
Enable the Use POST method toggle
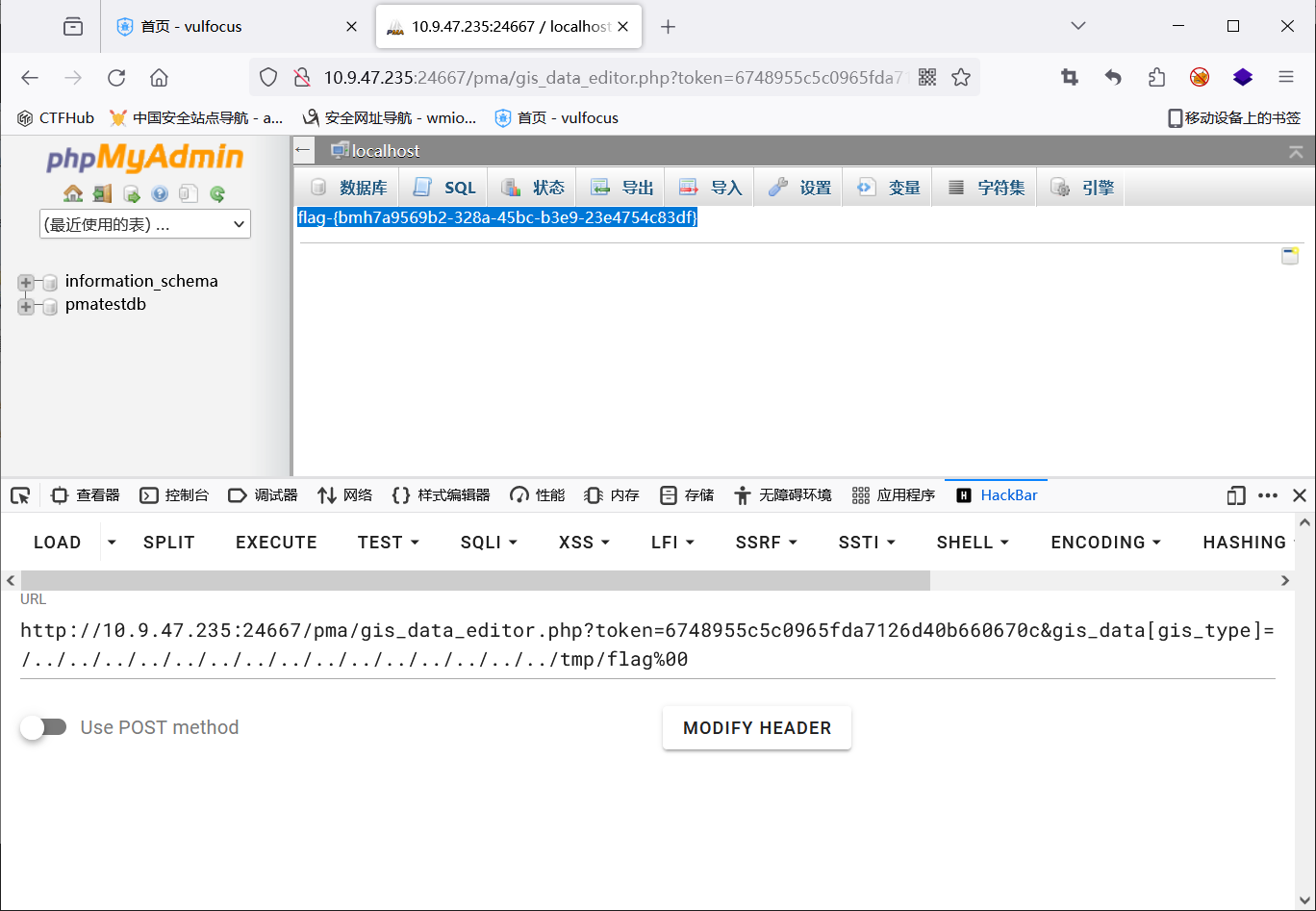(43, 727)
